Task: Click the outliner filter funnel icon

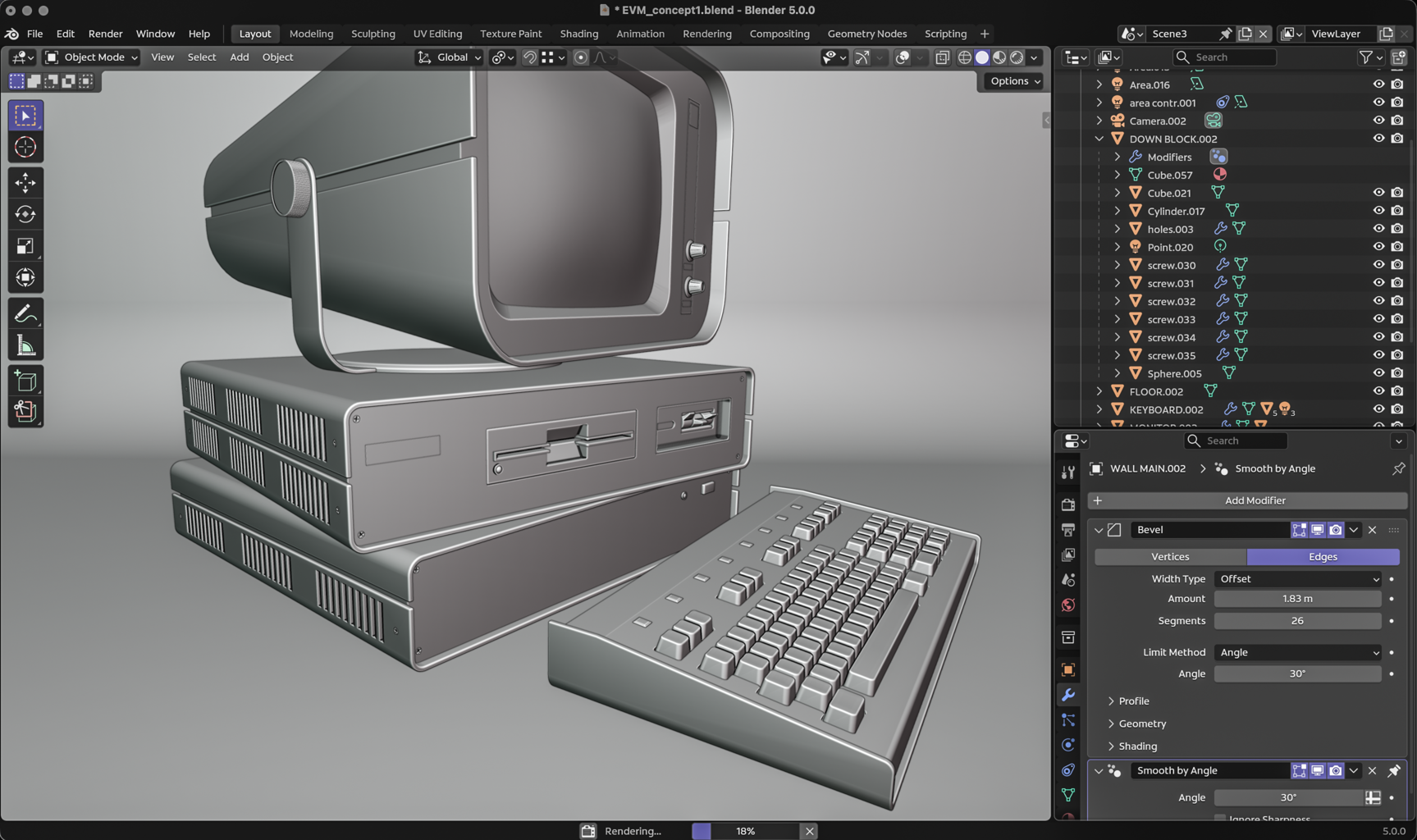Action: [x=1365, y=57]
